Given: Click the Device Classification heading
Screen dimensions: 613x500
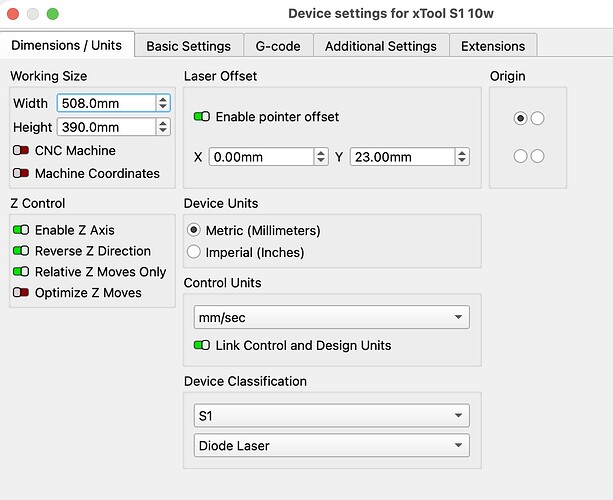Looking at the screenshot, I should (x=245, y=381).
